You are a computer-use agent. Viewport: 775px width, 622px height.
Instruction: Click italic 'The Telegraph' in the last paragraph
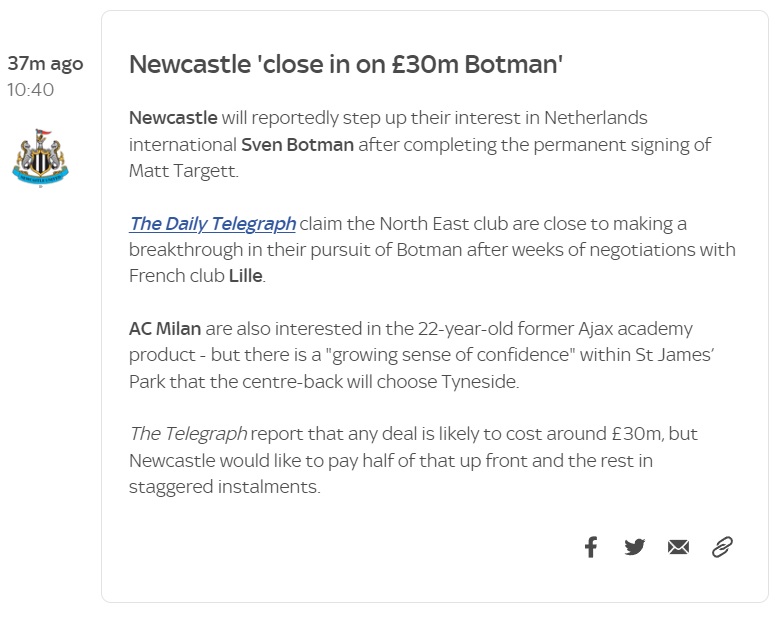pos(187,434)
